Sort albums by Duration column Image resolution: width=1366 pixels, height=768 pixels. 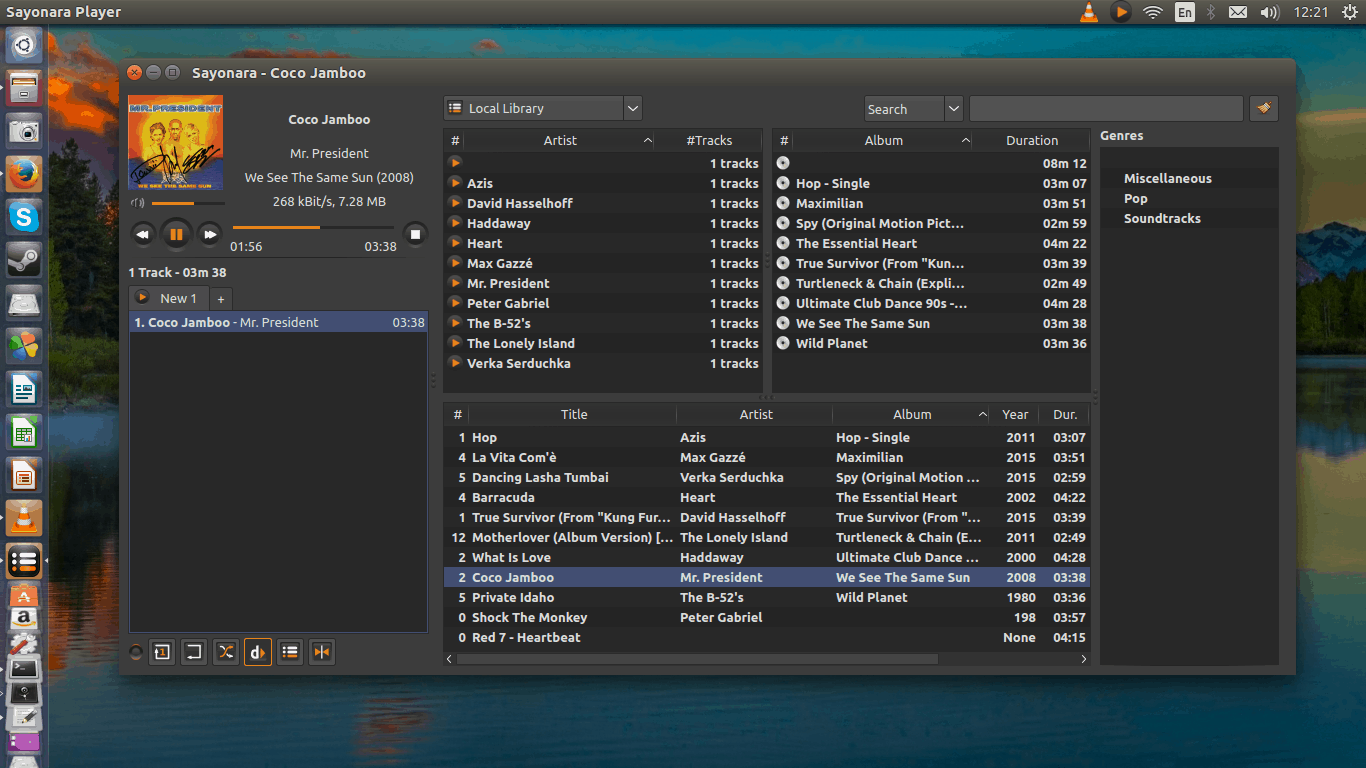click(x=1032, y=140)
